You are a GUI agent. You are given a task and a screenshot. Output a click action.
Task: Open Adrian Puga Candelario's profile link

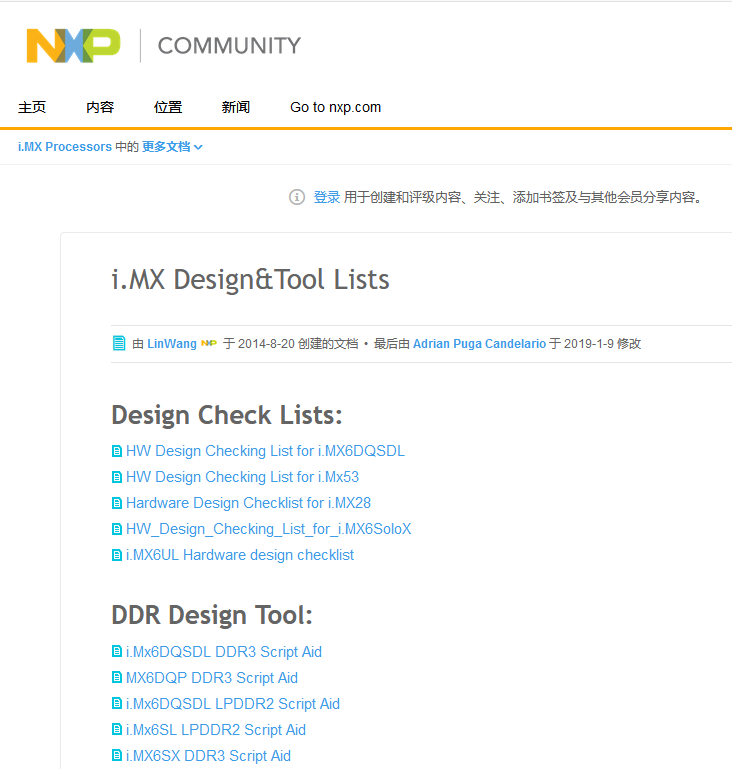479,343
